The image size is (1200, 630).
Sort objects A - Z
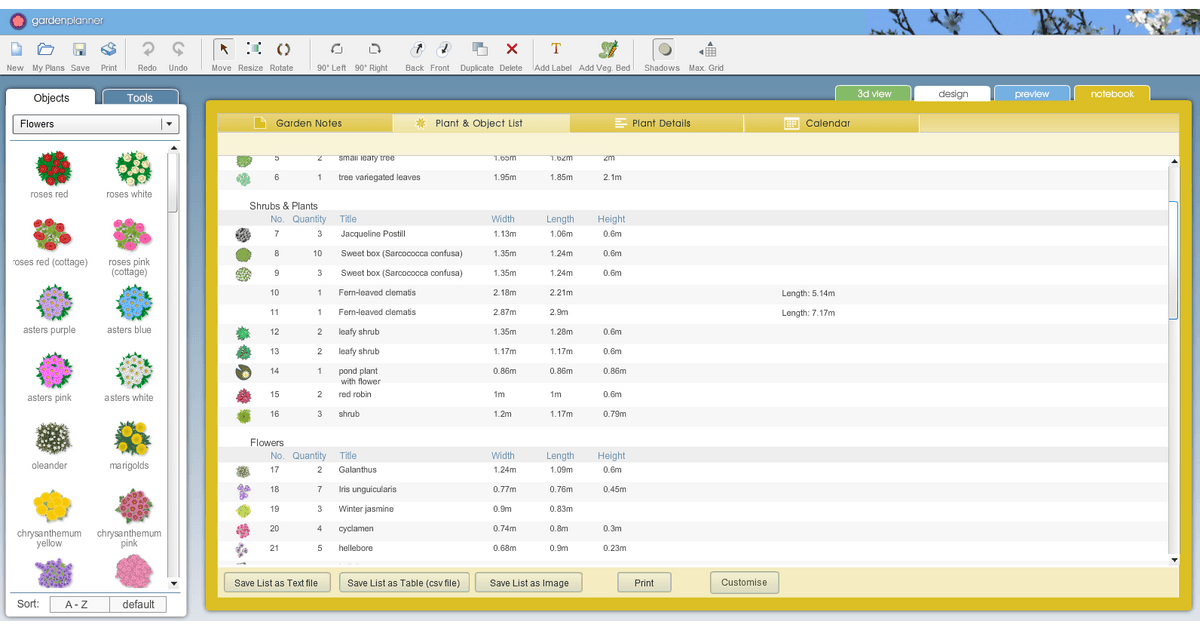coord(76,604)
